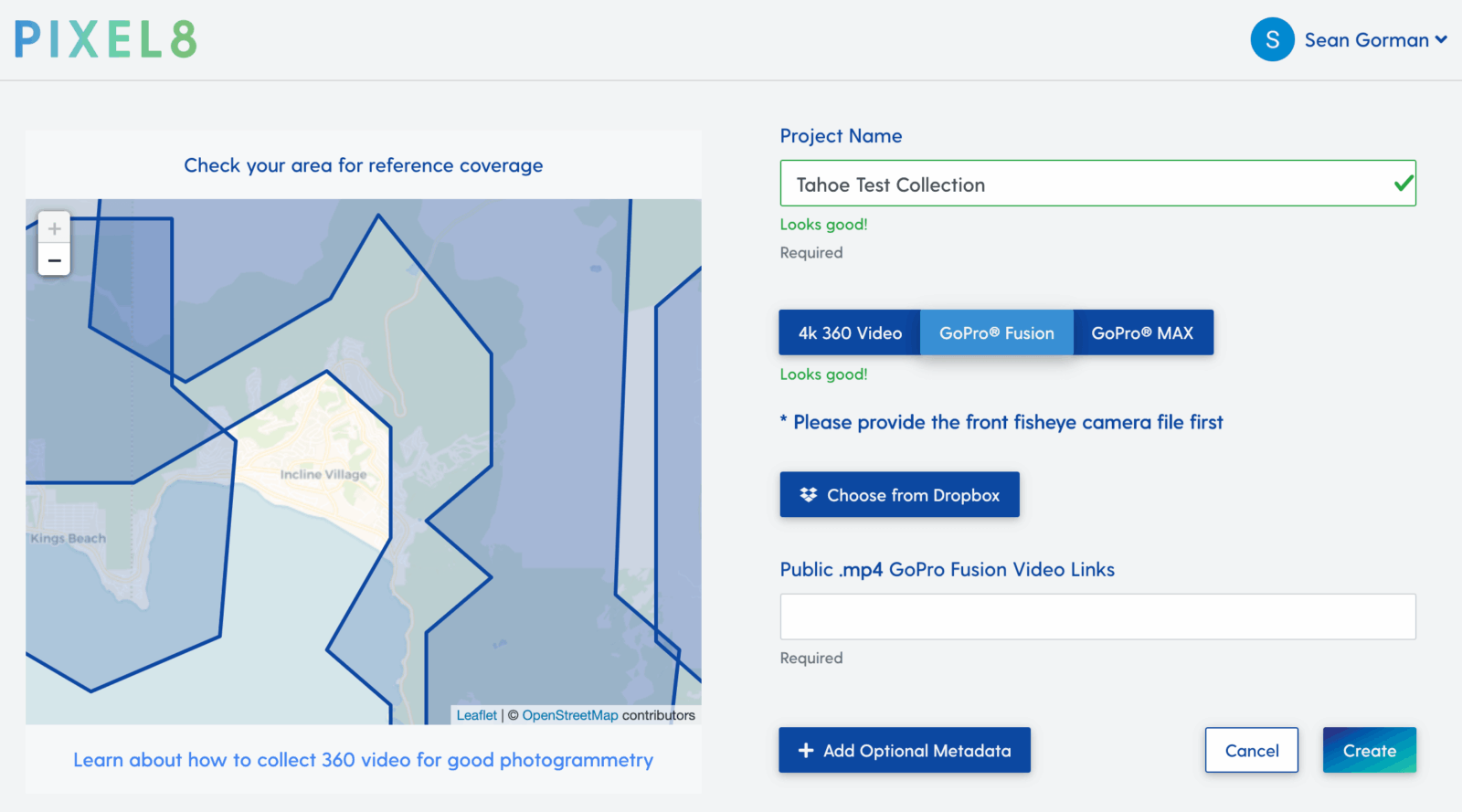Click the plus icon for metadata

pyautogui.click(x=805, y=750)
